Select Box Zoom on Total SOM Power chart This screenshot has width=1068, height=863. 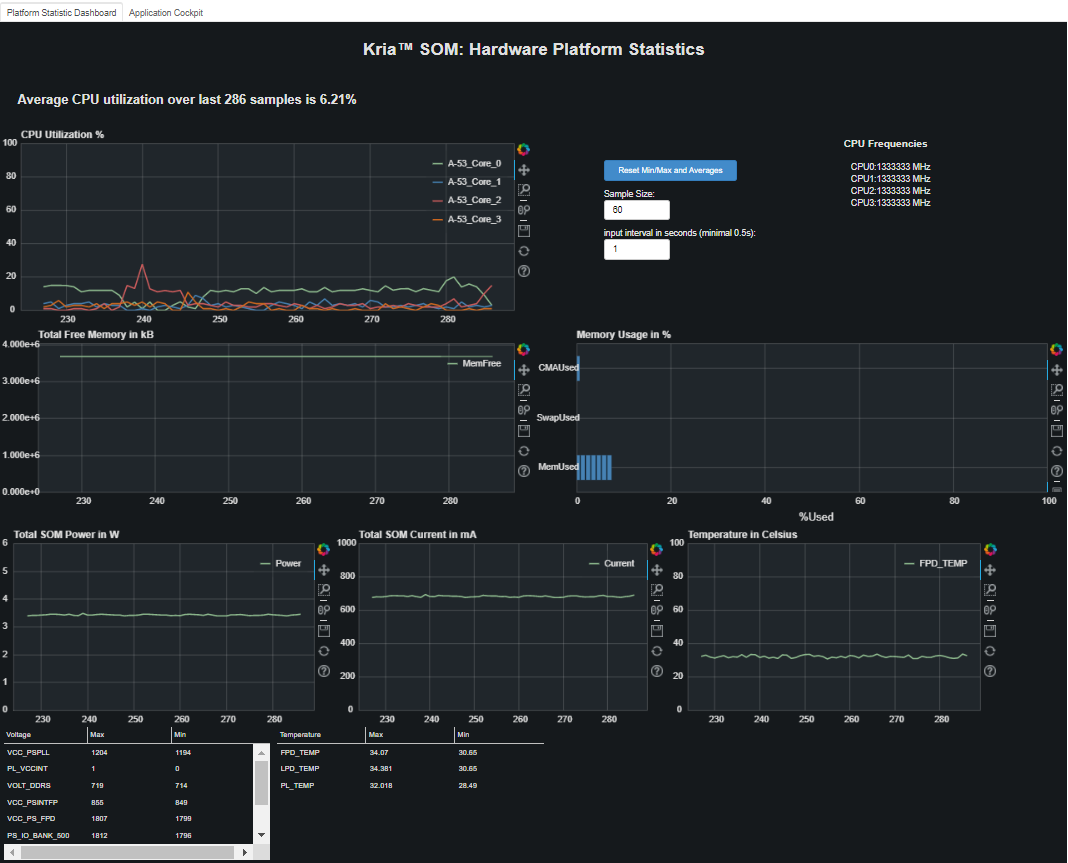tap(324, 590)
